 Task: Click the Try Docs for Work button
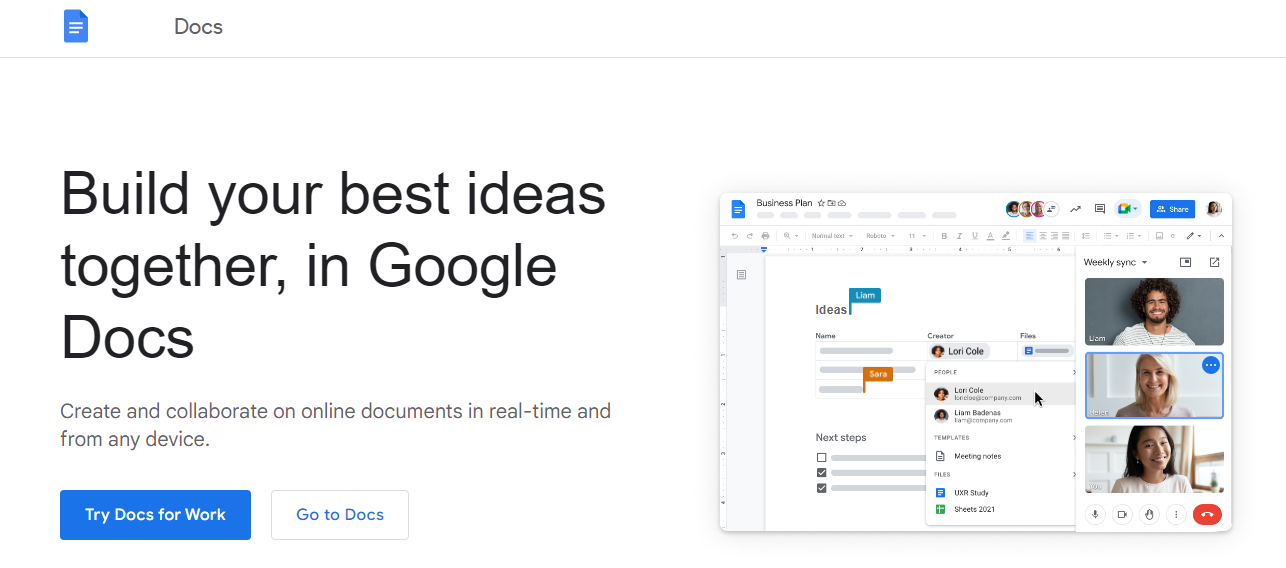click(155, 515)
